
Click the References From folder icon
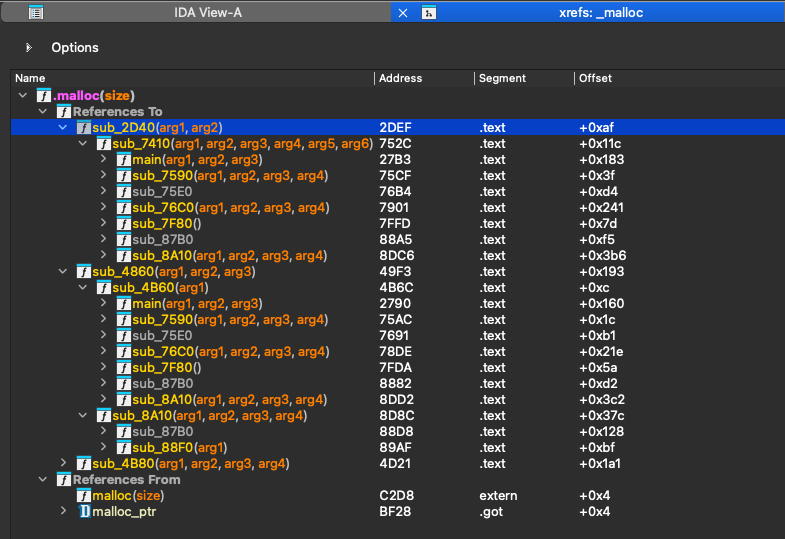tap(64, 480)
